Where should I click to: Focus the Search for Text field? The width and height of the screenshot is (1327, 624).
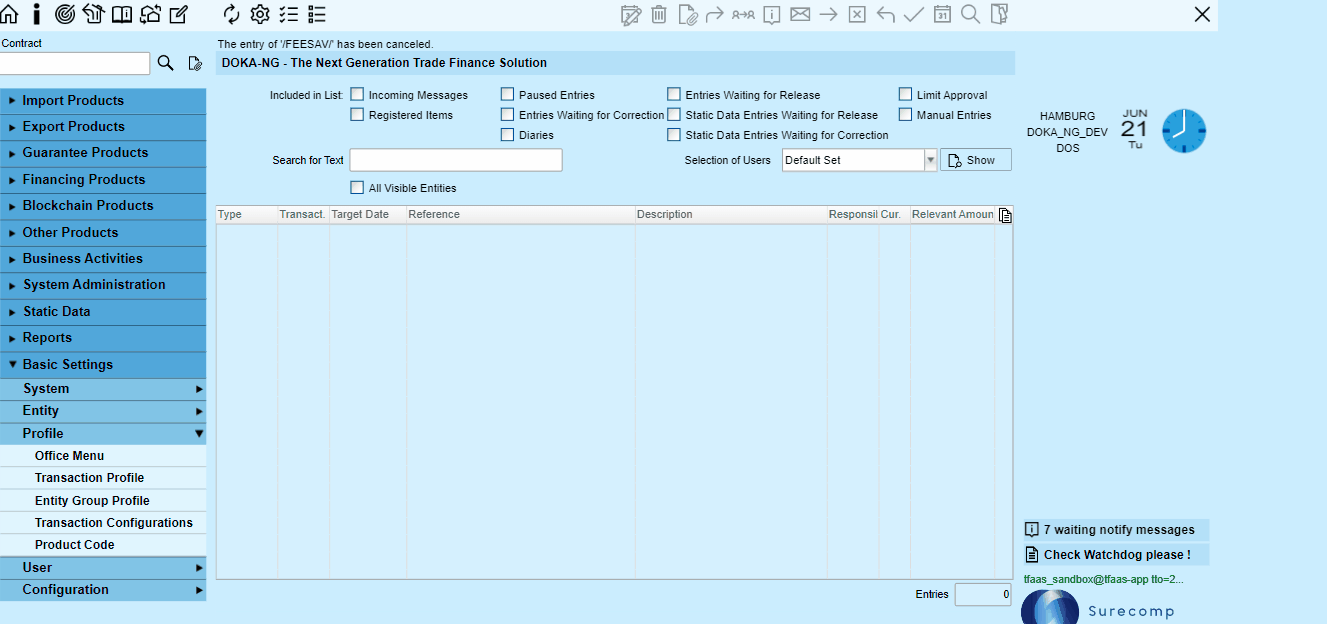(x=456, y=160)
